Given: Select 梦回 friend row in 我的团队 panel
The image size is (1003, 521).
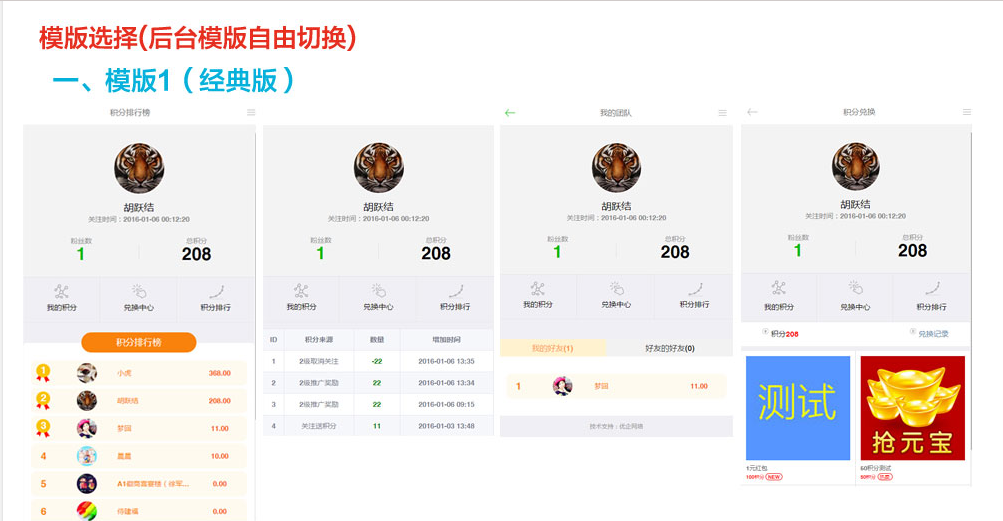Looking at the screenshot, I should click(x=616, y=386).
